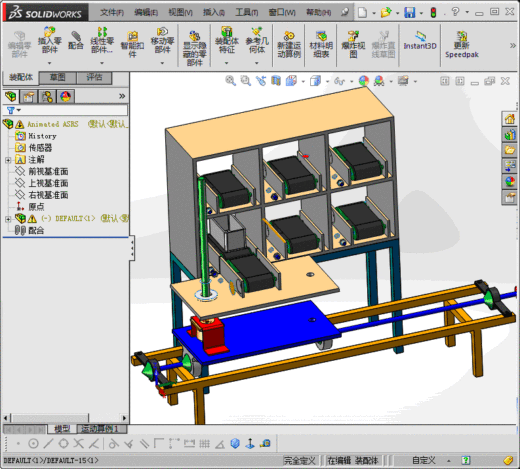The width and height of the screenshot is (520, 469).
Task: Click Zoom to Area icon
Action: pyautogui.click(x=246, y=81)
